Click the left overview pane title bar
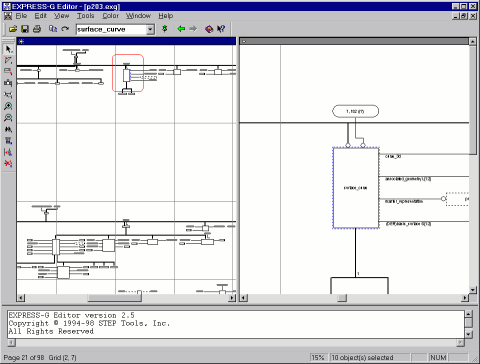This screenshot has height=364, width=480. 126,41
